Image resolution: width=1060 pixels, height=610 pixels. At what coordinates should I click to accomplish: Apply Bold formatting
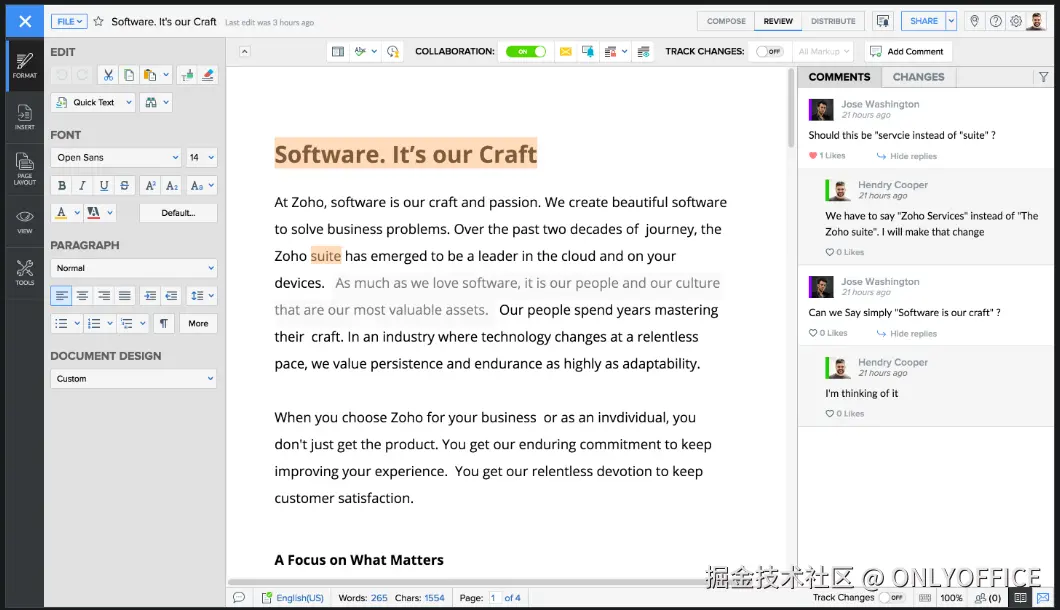point(62,185)
